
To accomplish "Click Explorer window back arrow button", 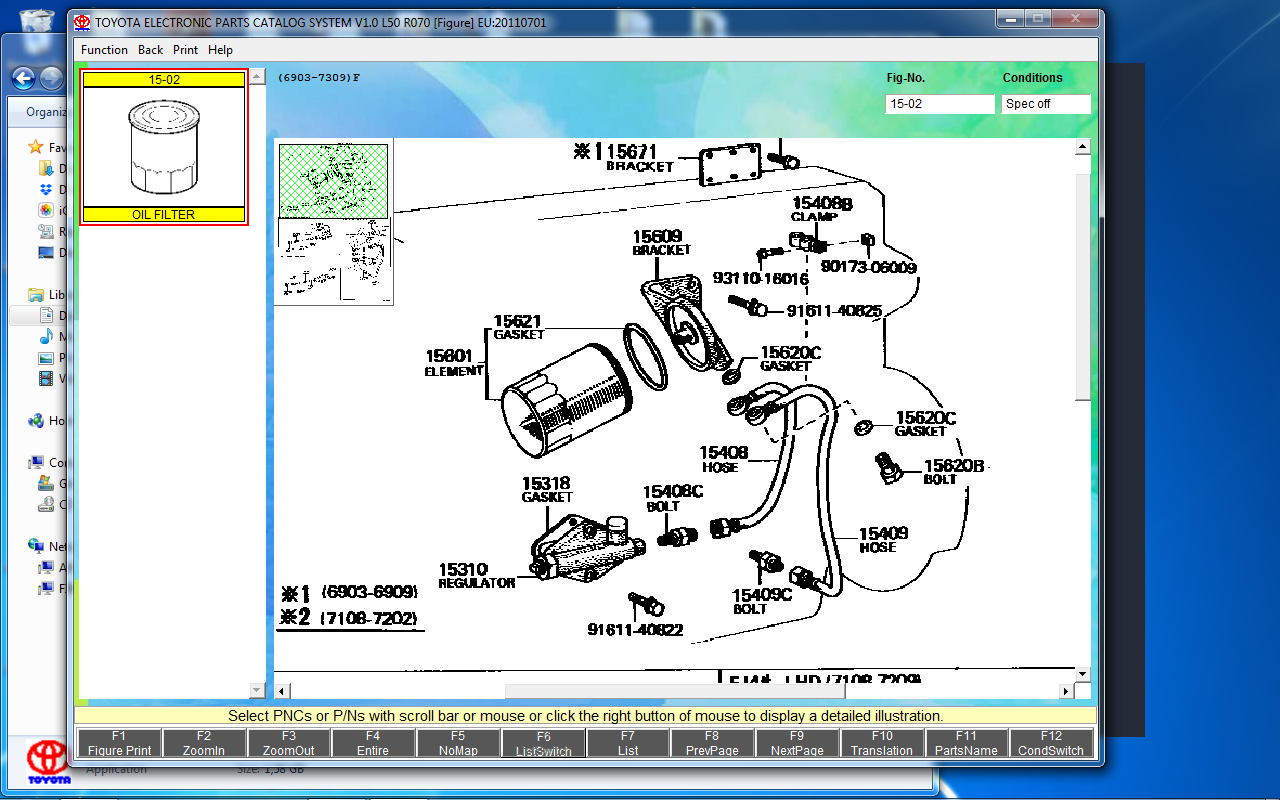I will (23, 78).
